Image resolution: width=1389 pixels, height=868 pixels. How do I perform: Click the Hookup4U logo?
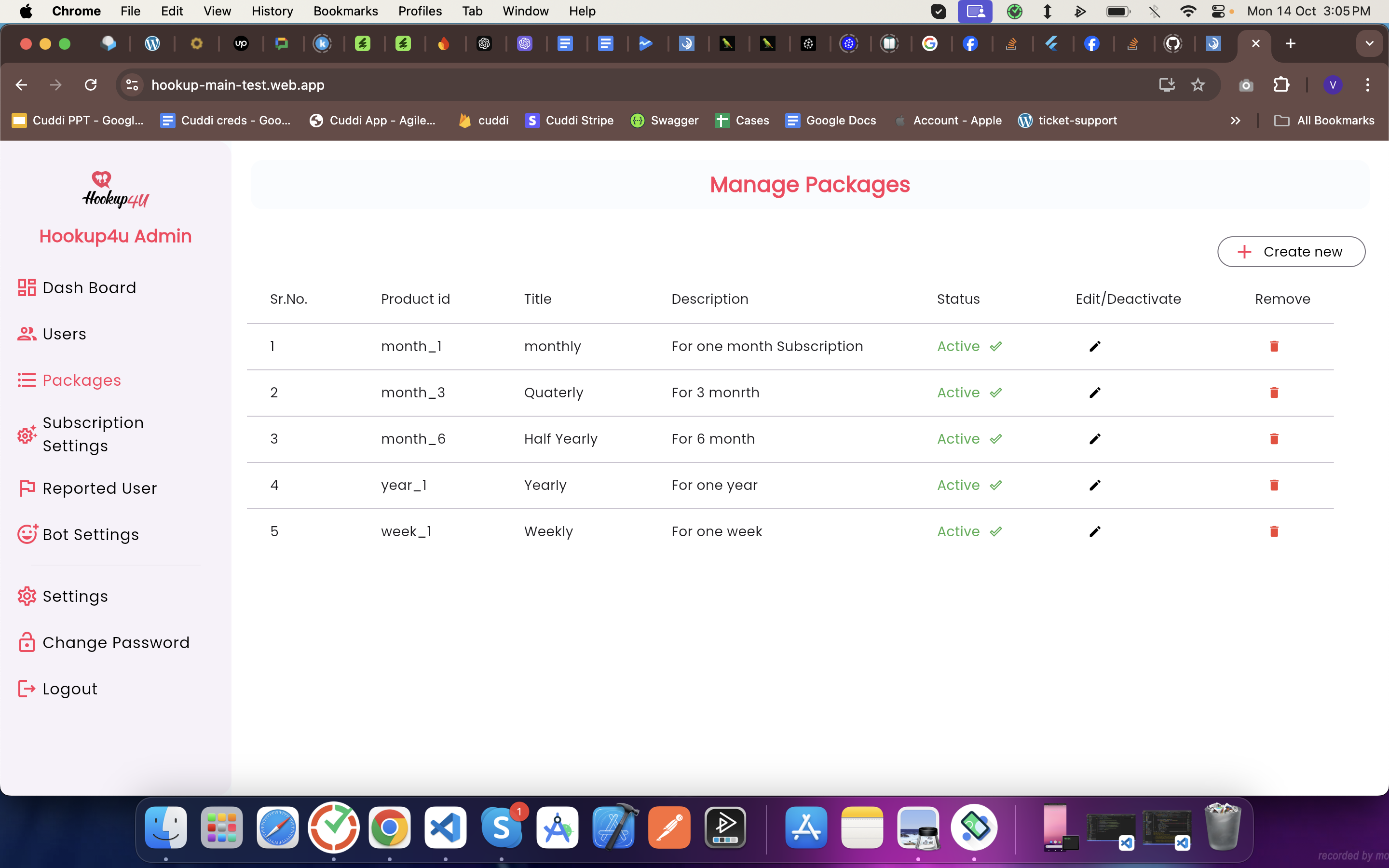[x=115, y=190]
